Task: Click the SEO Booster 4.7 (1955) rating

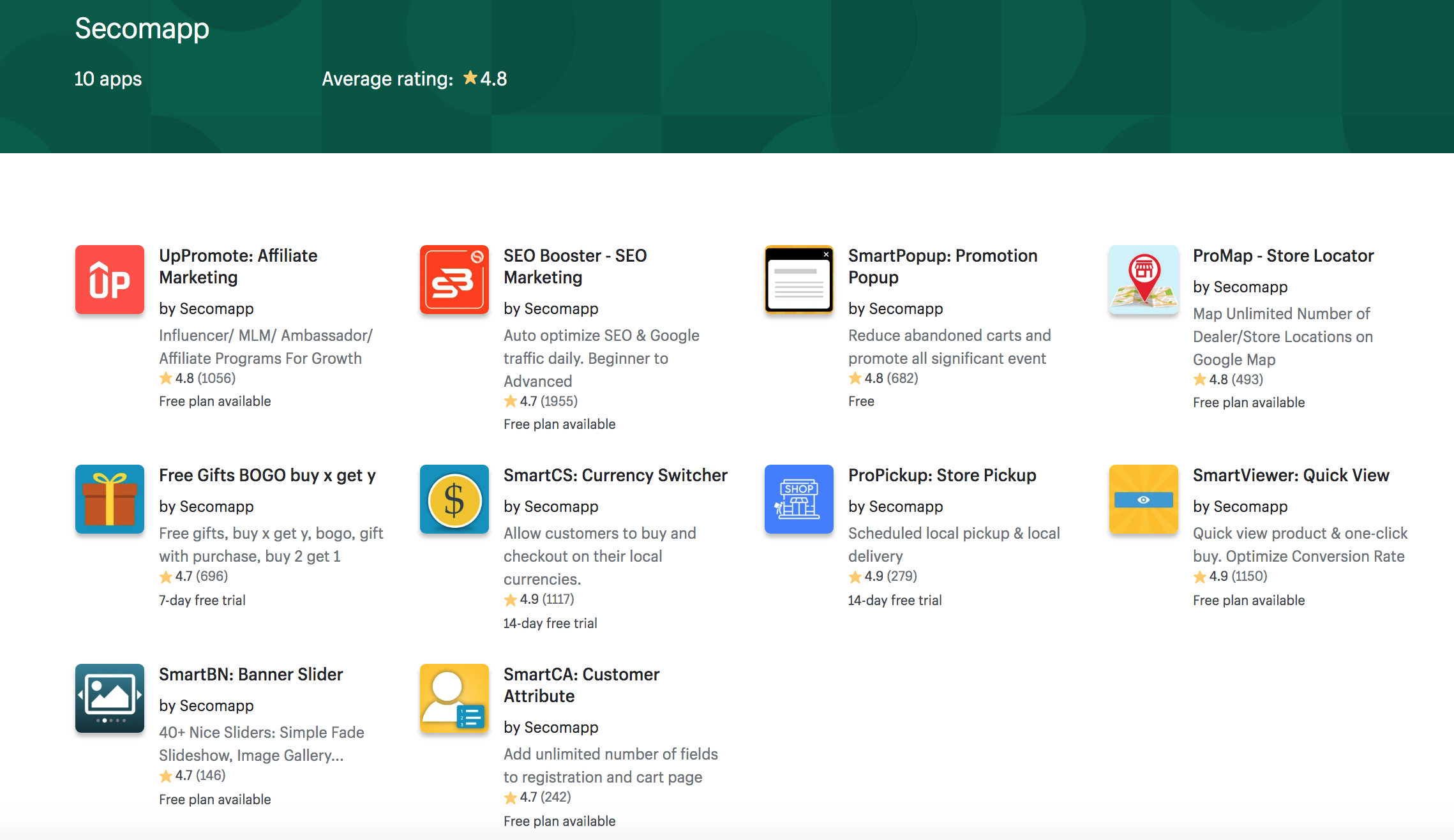Action: 541,401
